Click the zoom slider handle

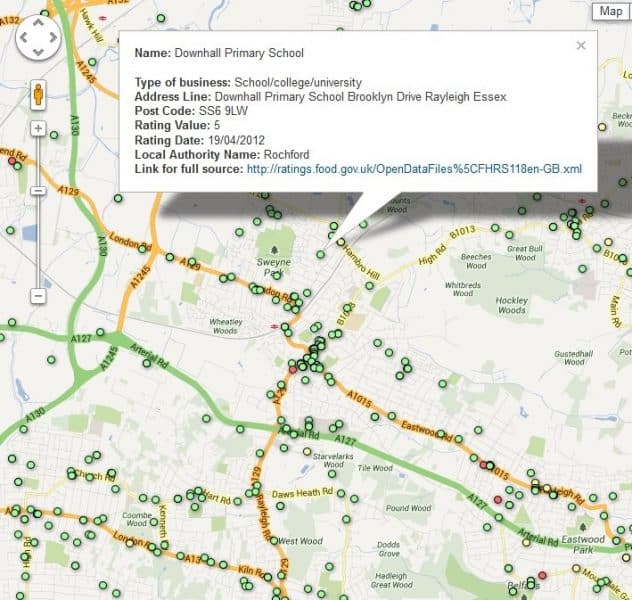pyautogui.click(x=38, y=190)
